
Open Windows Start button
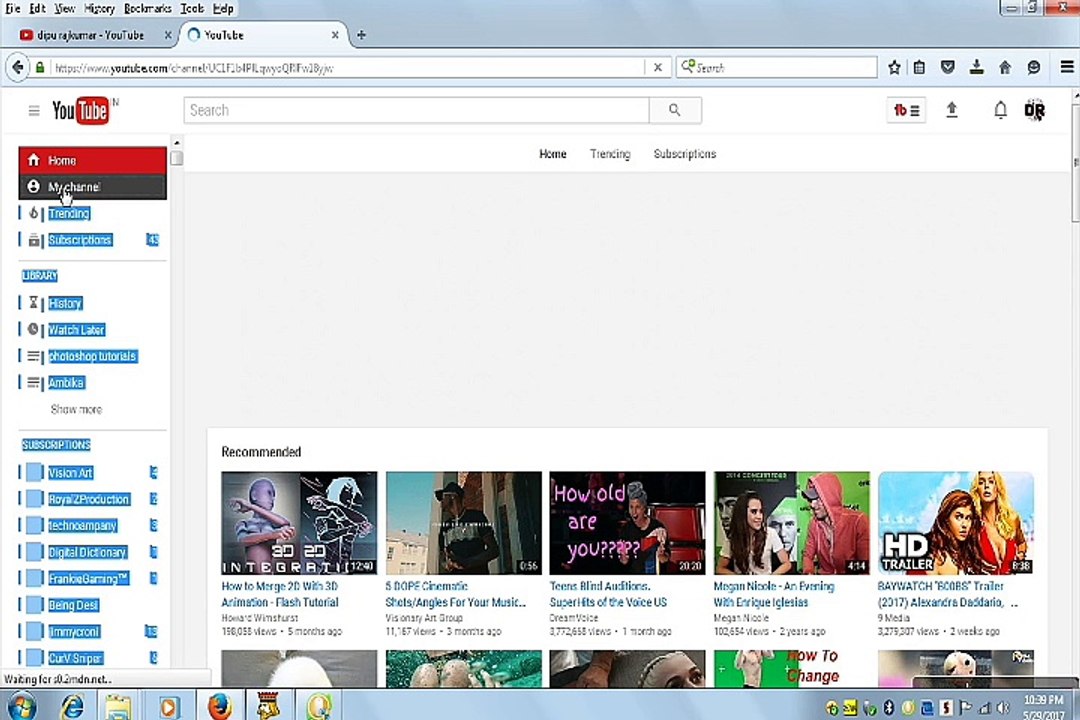pyautogui.click(x=21, y=708)
